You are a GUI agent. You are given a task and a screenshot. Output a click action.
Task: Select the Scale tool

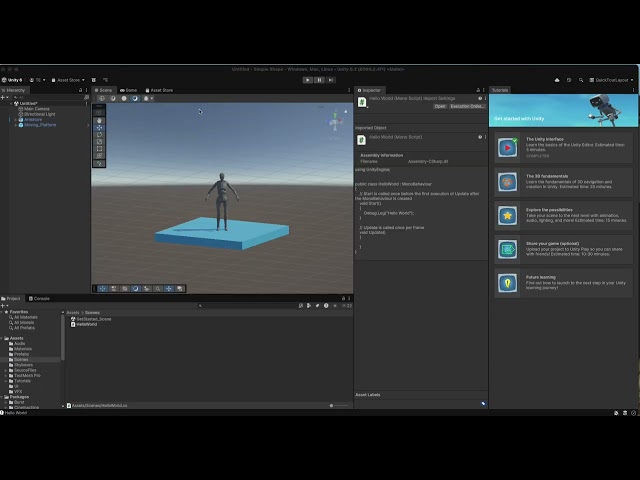pos(99,142)
